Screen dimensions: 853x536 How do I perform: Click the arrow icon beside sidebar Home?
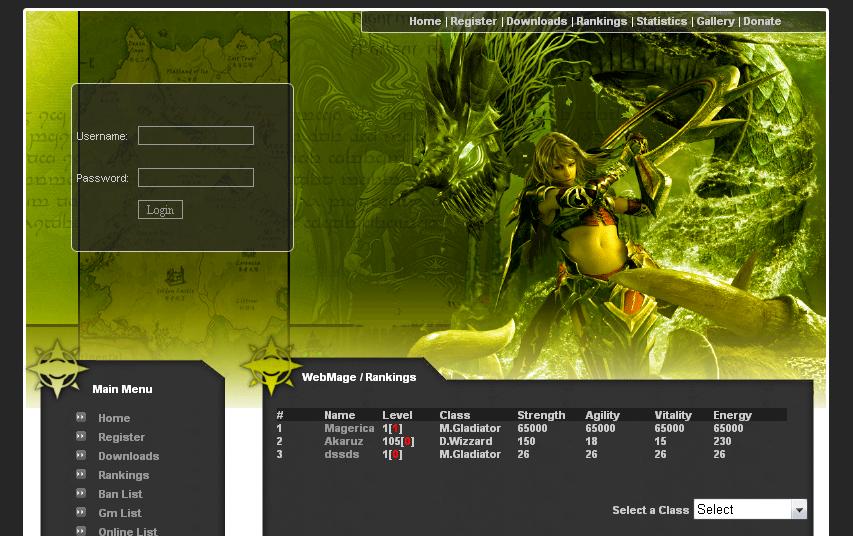(x=81, y=417)
